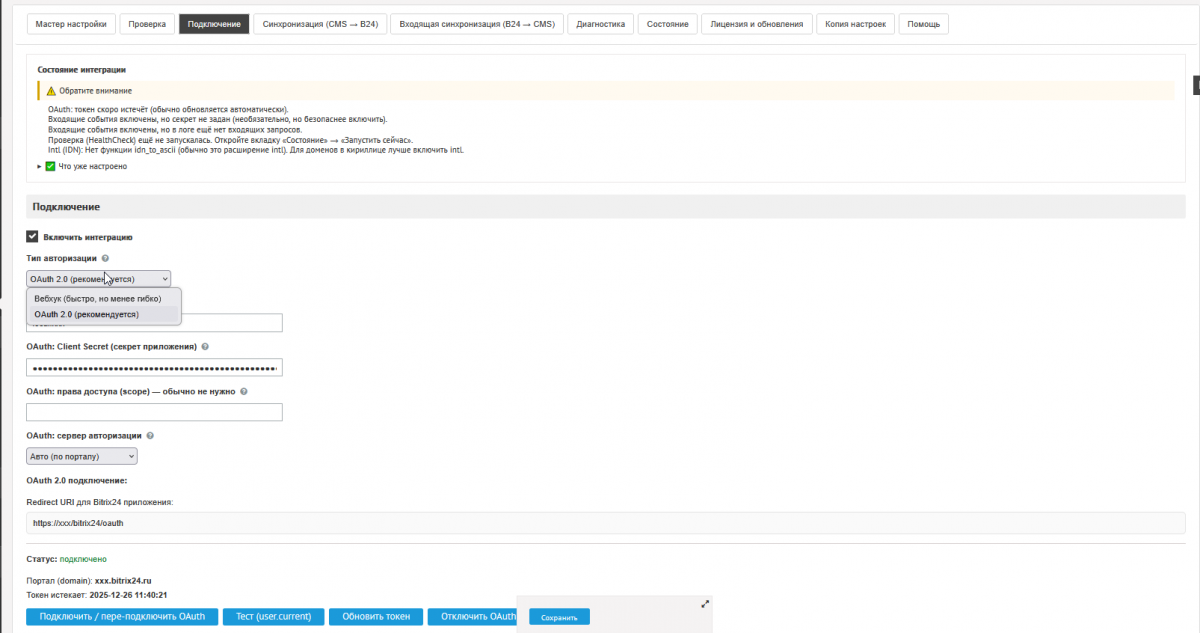Open the Тип авторизации dropdown
Image resolution: width=1200 pixels, height=633 pixels.
[98, 279]
